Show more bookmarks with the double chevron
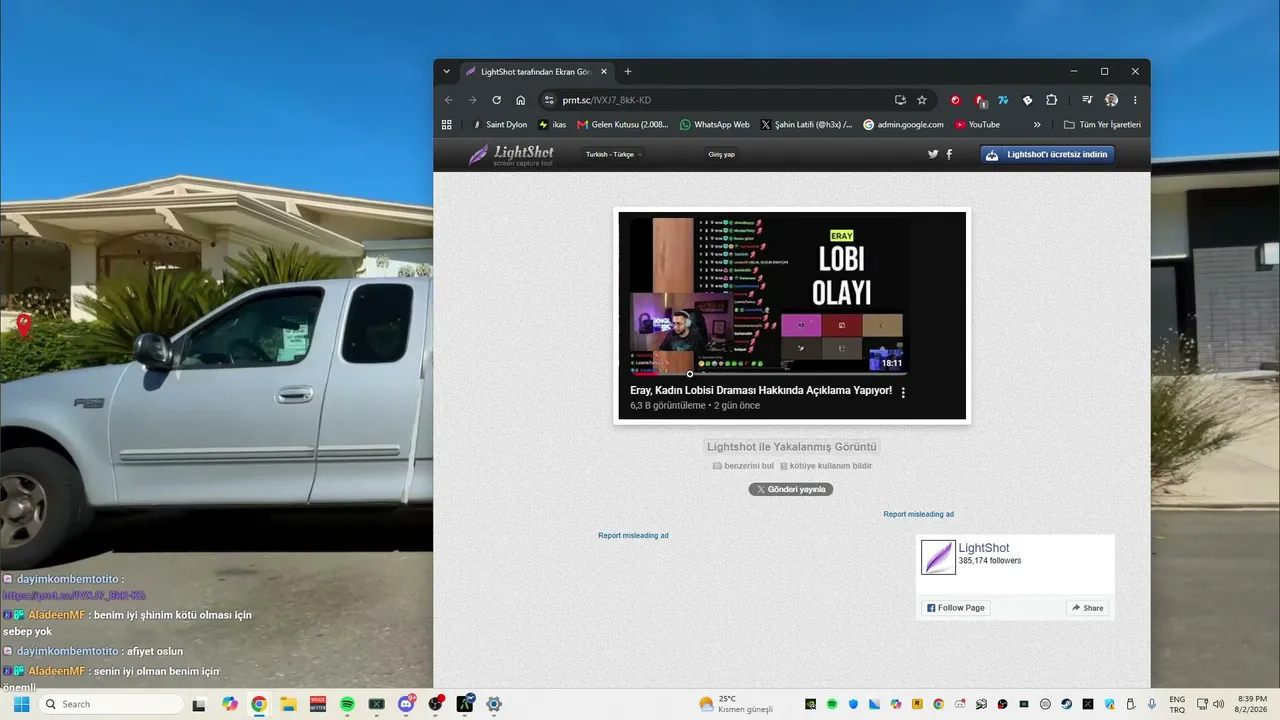This screenshot has height=720, width=1280. coord(1037,125)
